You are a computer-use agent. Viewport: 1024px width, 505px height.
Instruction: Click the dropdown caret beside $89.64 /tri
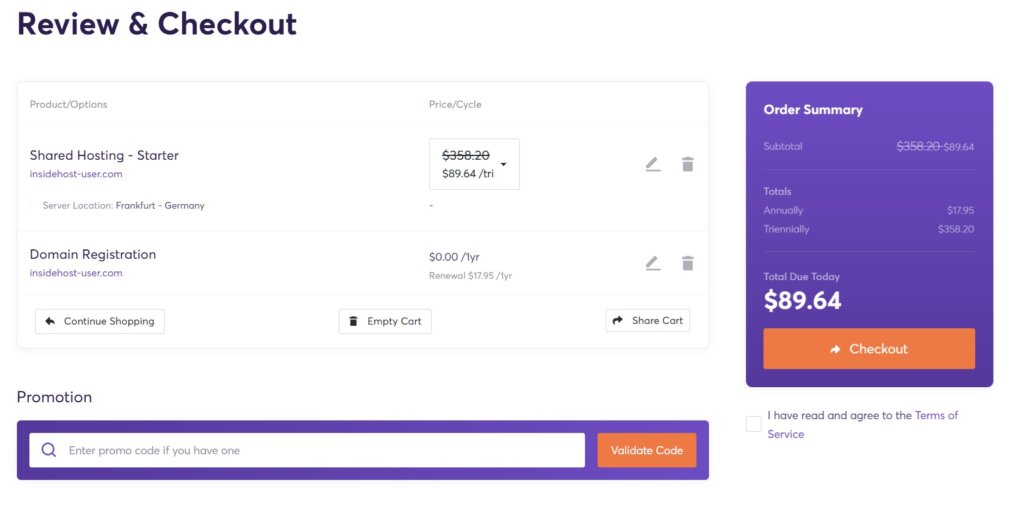pos(504,164)
